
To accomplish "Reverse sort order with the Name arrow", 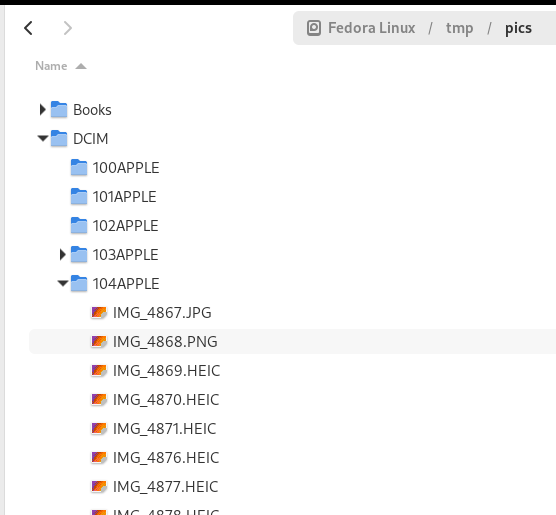I will 81,66.
